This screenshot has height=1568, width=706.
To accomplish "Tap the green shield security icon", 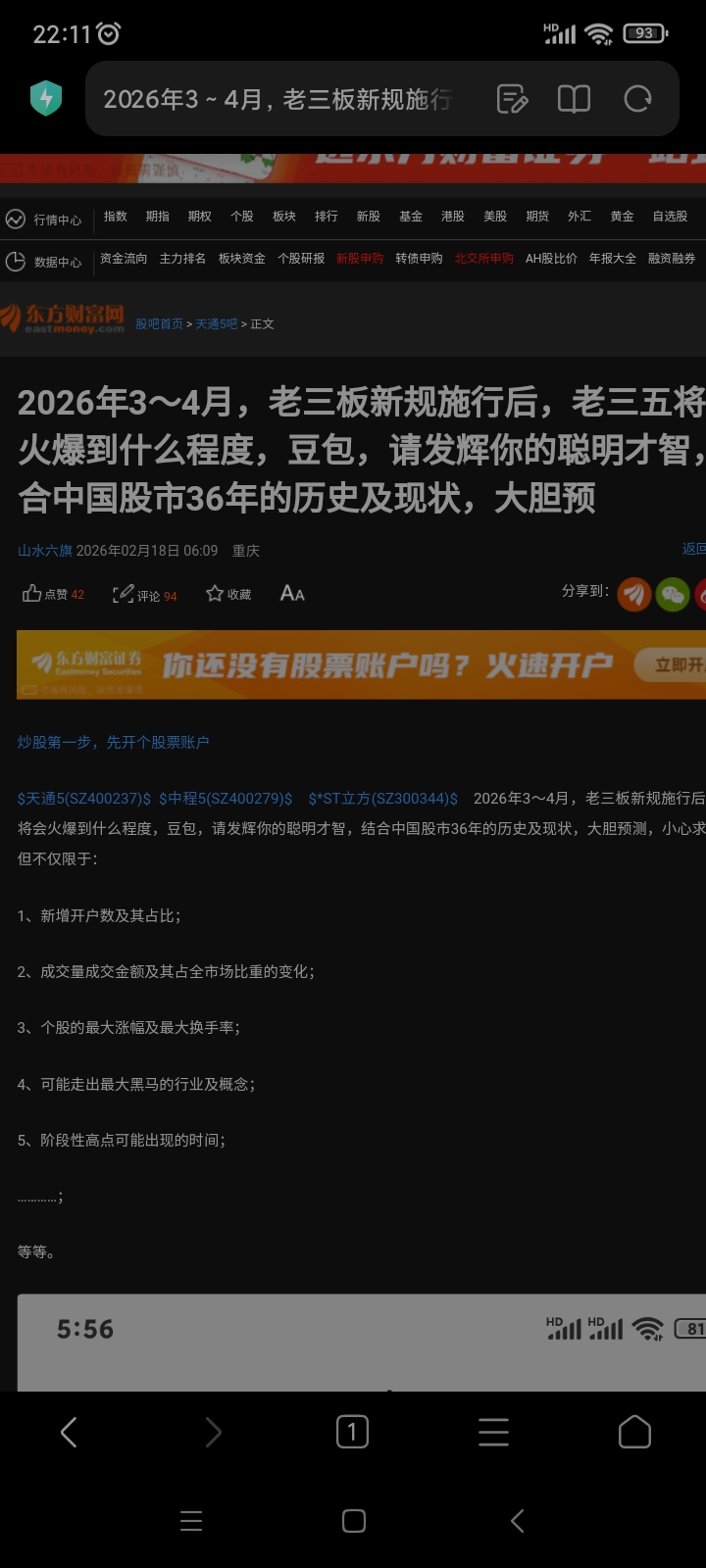I will pyautogui.click(x=46, y=98).
